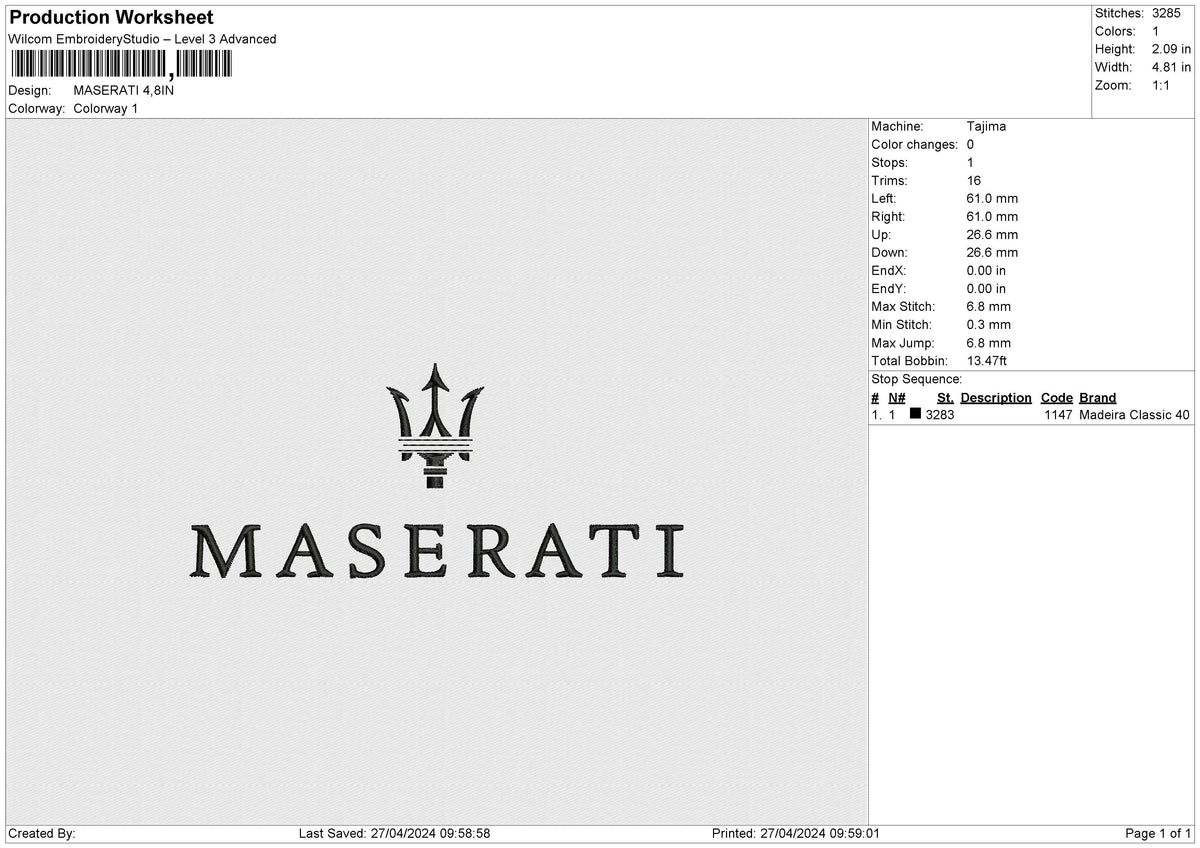
Task: Click the MASERATI embroidered wordmark
Action: click(x=437, y=551)
